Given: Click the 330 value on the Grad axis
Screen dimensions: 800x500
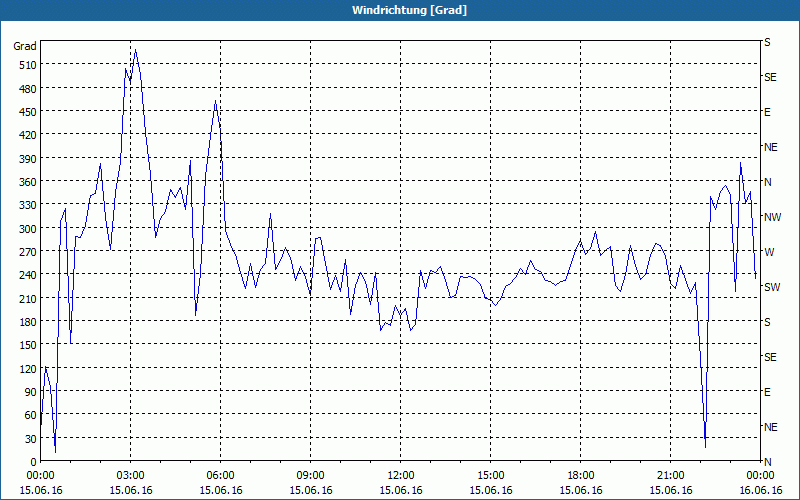Looking at the screenshot, I should point(28,205).
